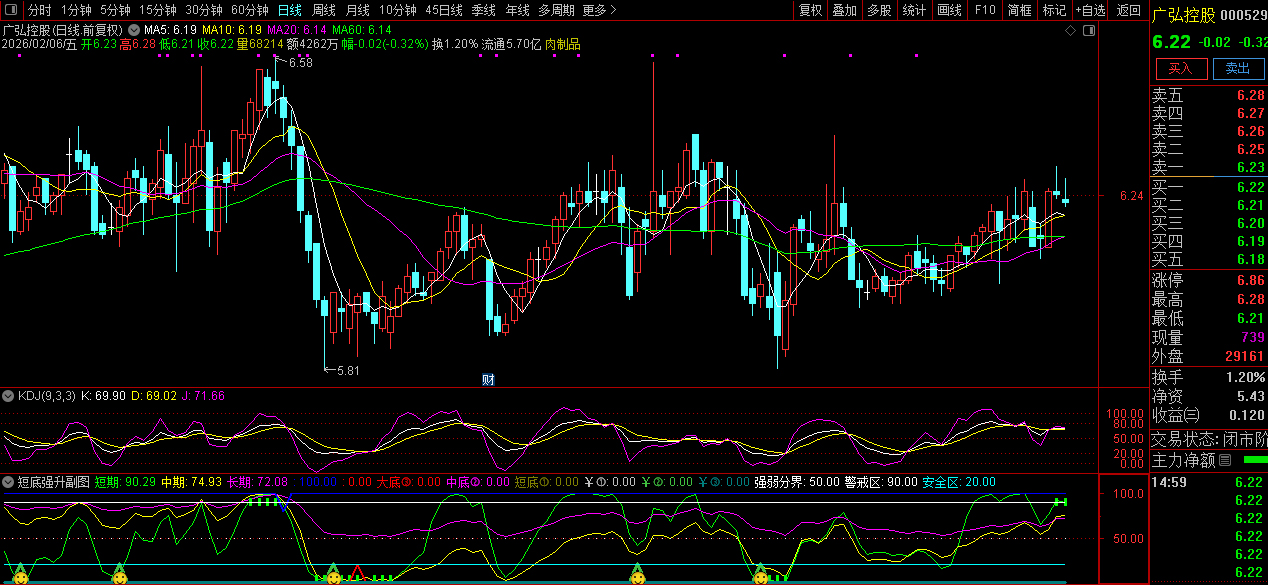Toggle the side panel icon beside the diamond
Image resolution: width=1268 pixels, height=585 pixels.
point(1088,31)
